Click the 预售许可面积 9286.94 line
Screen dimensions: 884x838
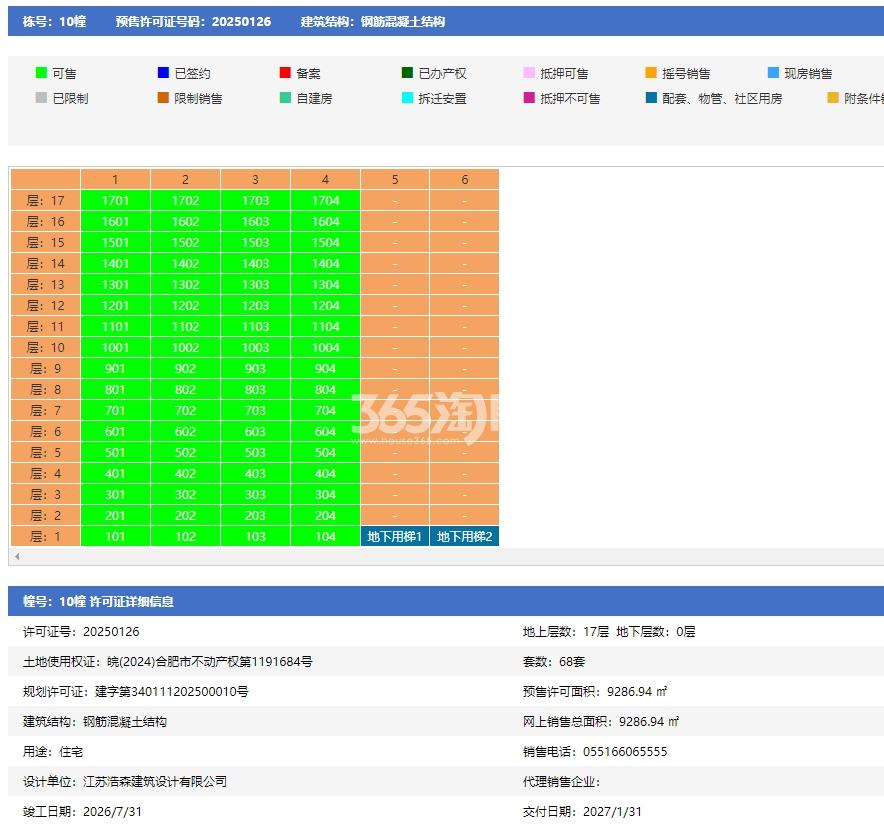click(x=595, y=691)
